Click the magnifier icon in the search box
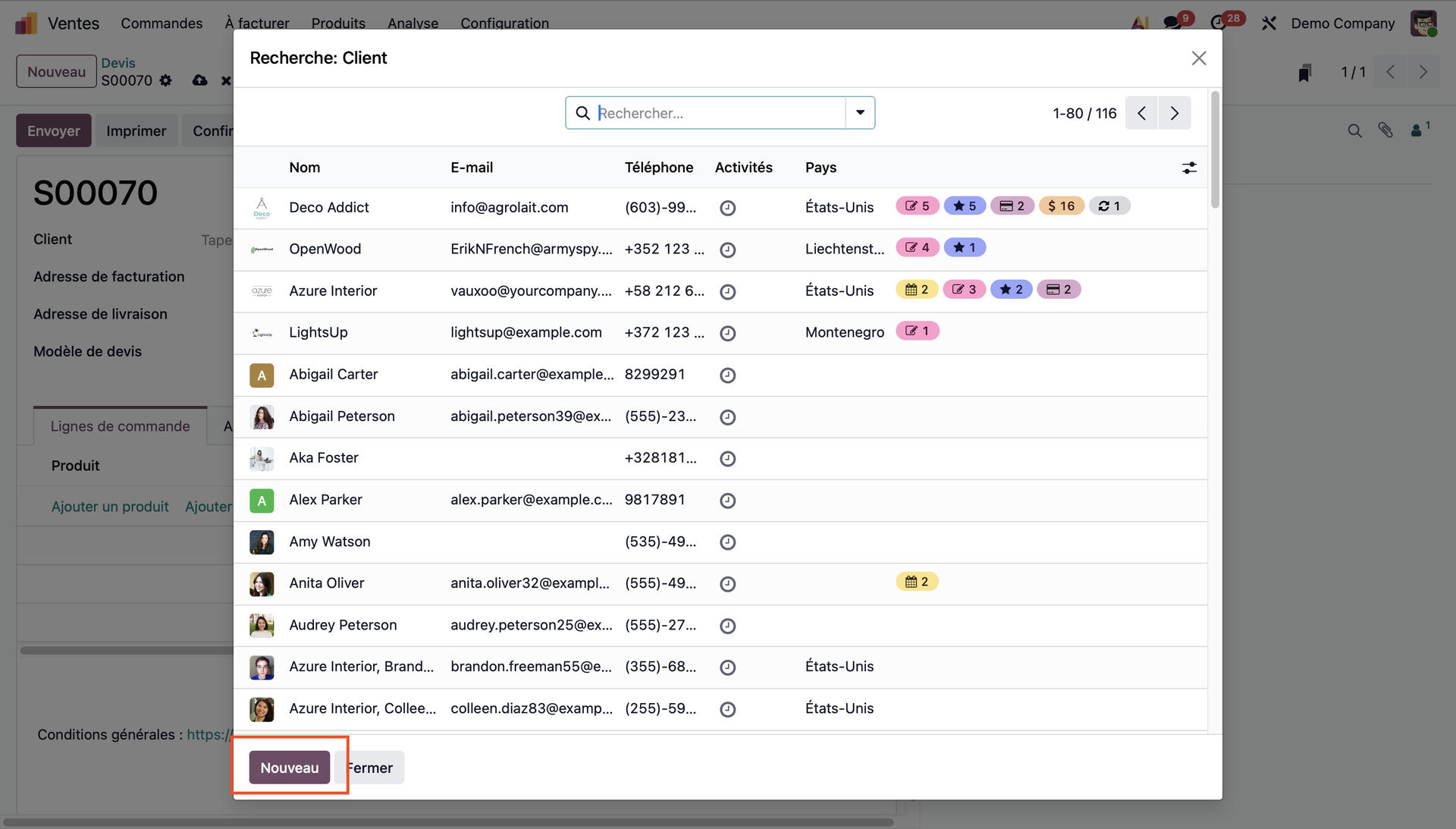 click(x=582, y=113)
